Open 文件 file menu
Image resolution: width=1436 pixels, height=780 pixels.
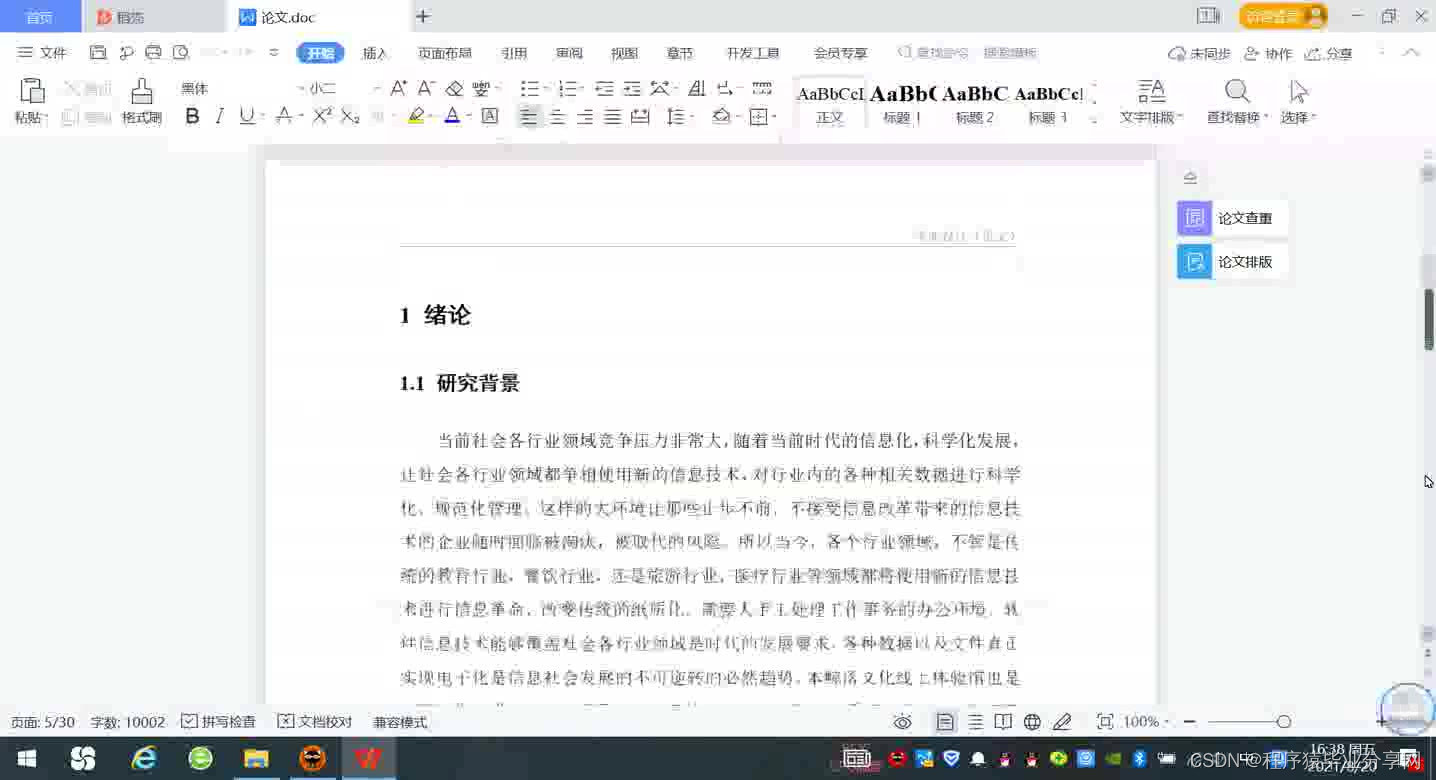(x=42, y=53)
